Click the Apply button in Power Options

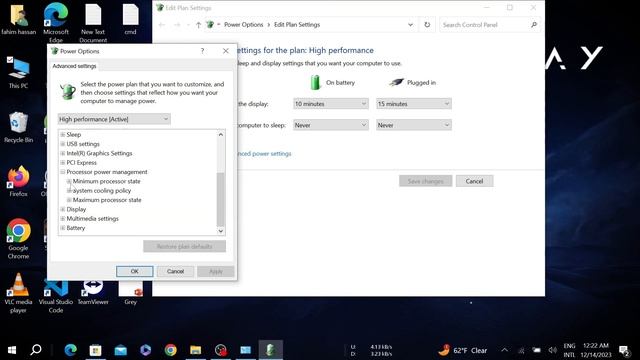(x=216, y=271)
